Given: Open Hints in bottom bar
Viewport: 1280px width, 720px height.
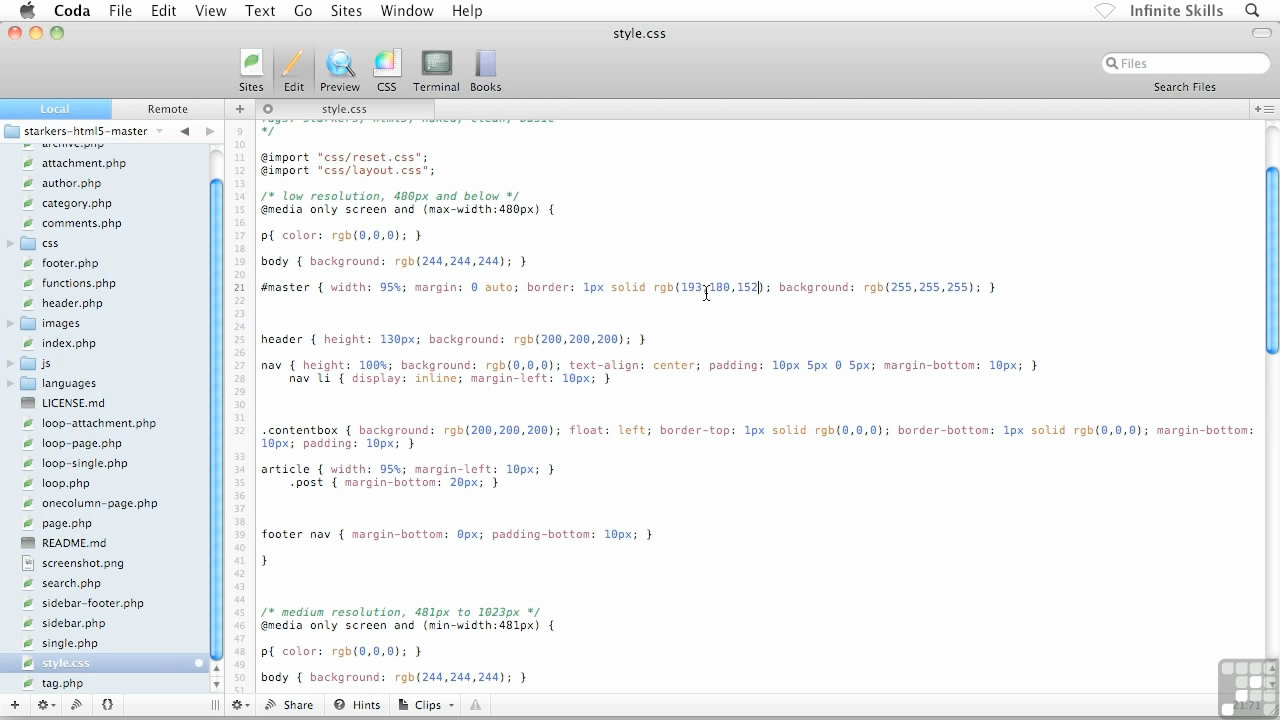Looking at the screenshot, I should (357, 705).
